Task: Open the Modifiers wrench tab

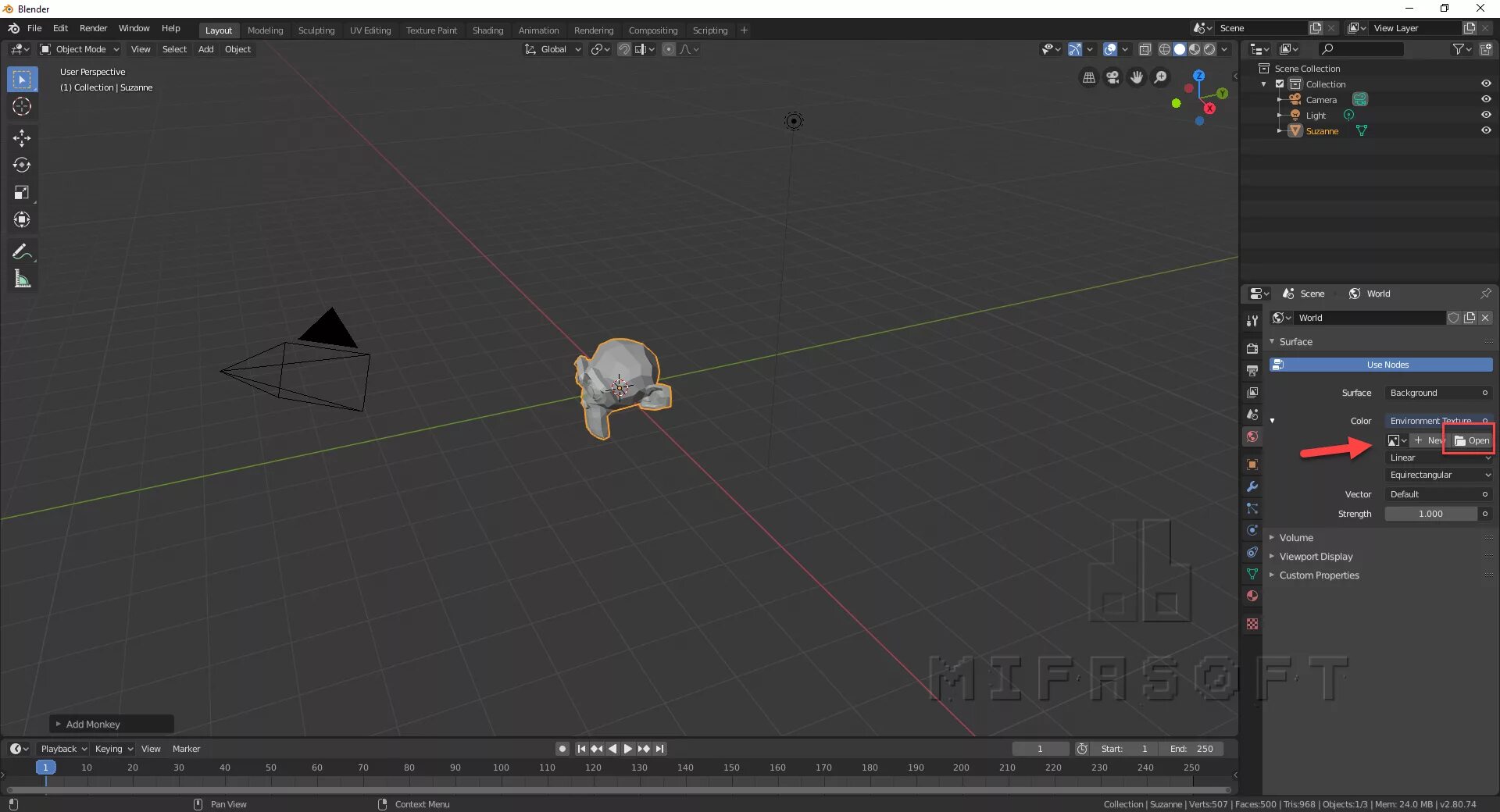Action: tap(1252, 486)
